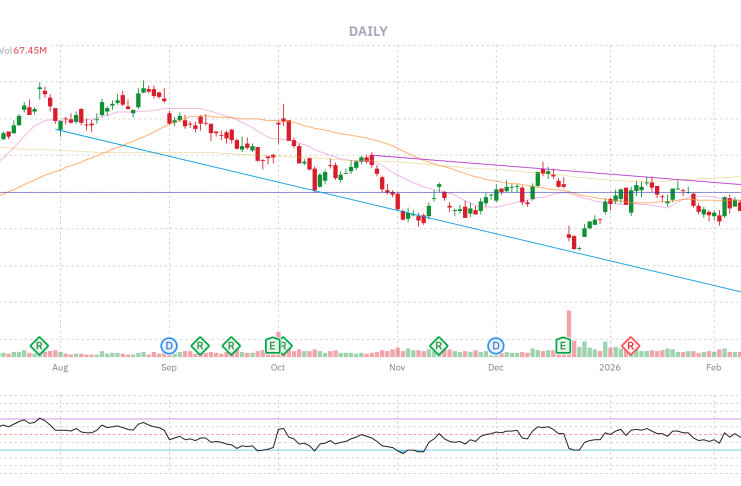Click the green R marker before August
This screenshot has width=741, height=486.
pos(39,346)
